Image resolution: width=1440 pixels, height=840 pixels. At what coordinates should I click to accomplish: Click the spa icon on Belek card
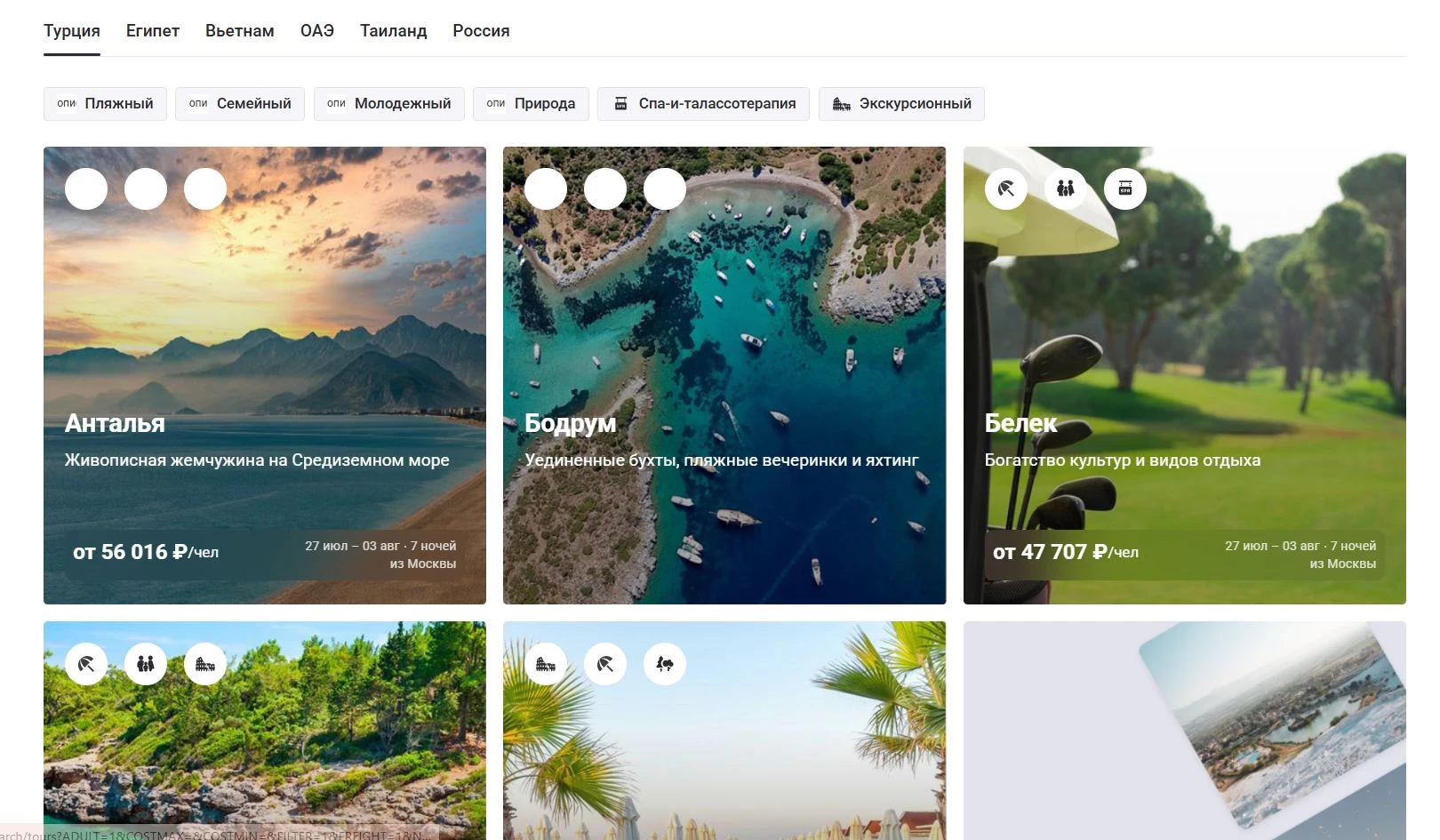click(x=1124, y=188)
